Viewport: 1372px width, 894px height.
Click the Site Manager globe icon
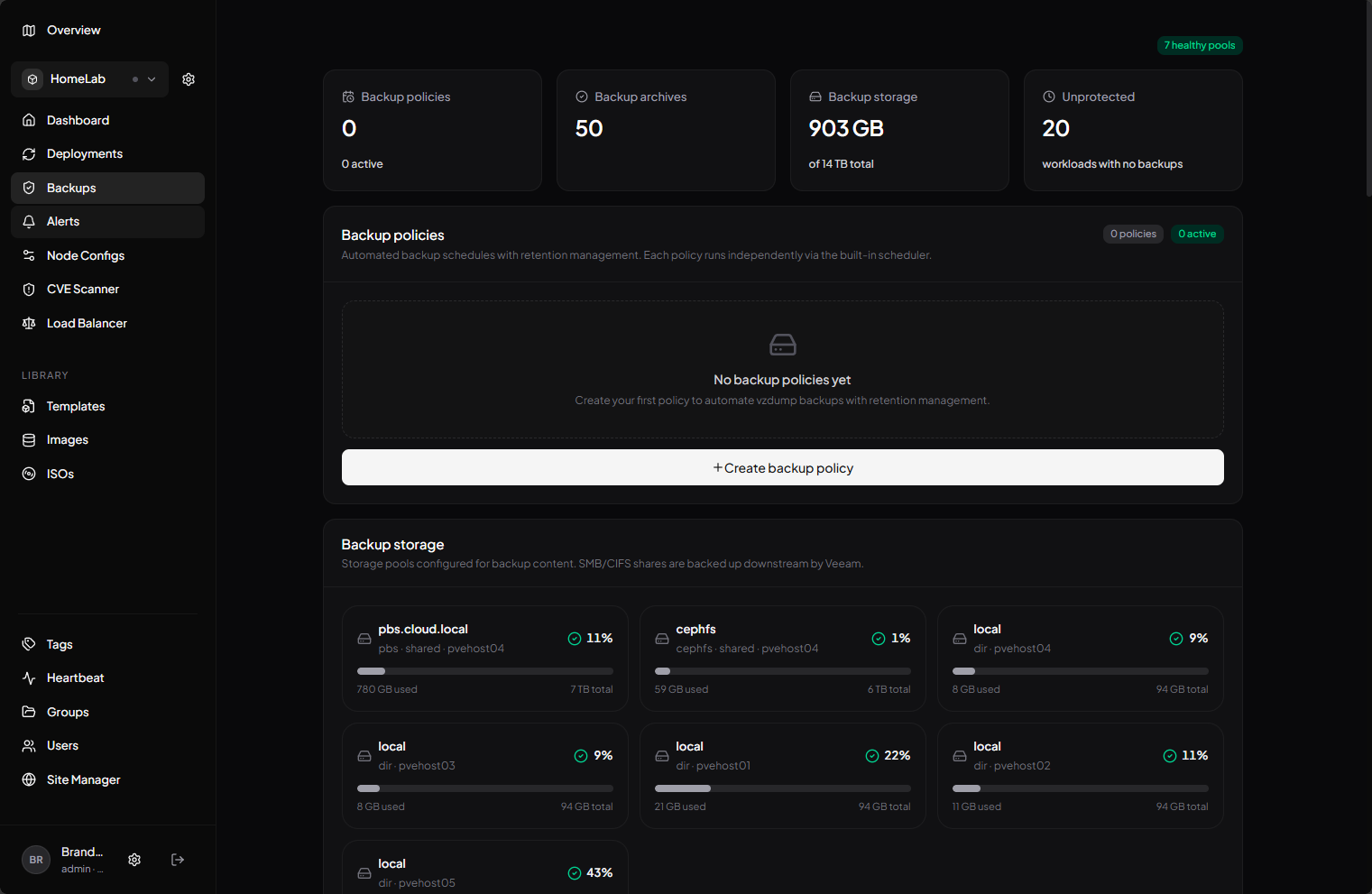pyautogui.click(x=29, y=779)
